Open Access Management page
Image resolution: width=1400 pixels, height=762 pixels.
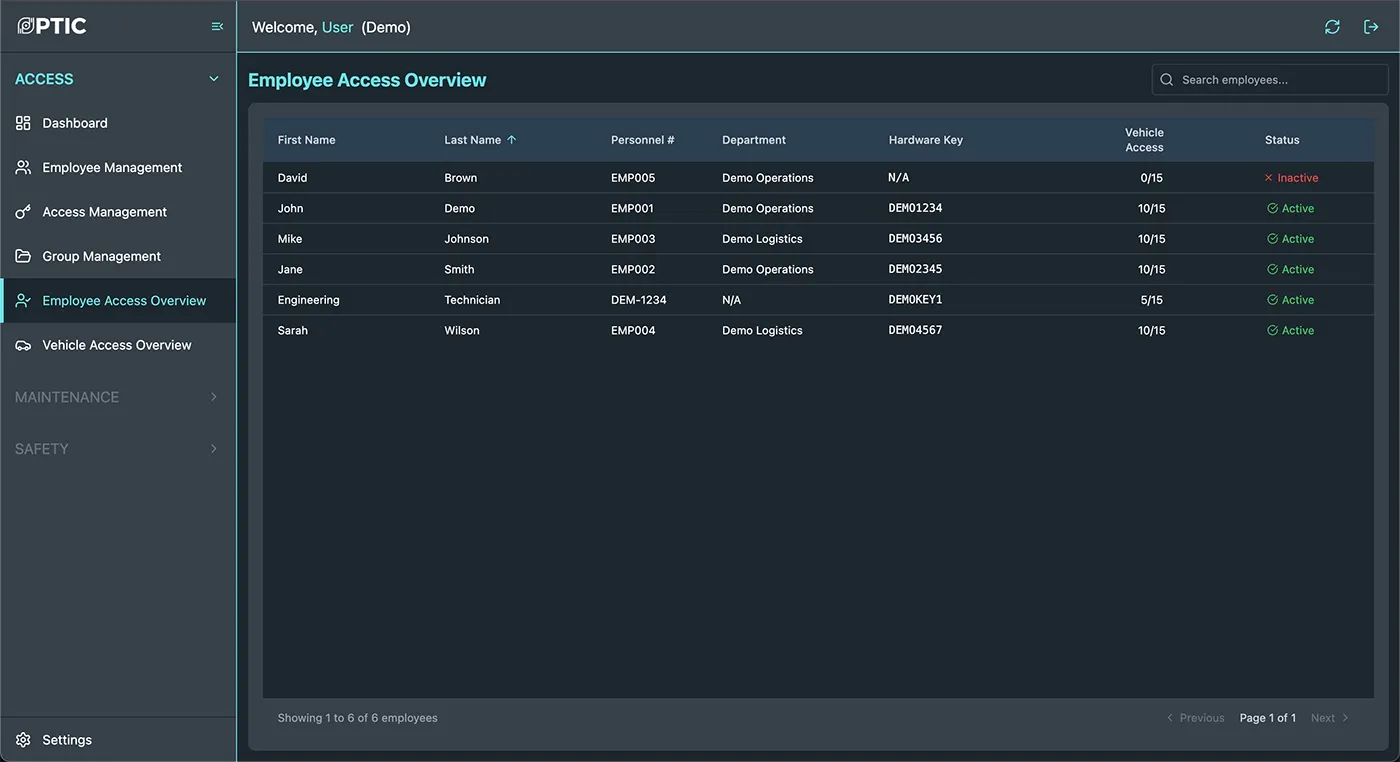coord(118,212)
